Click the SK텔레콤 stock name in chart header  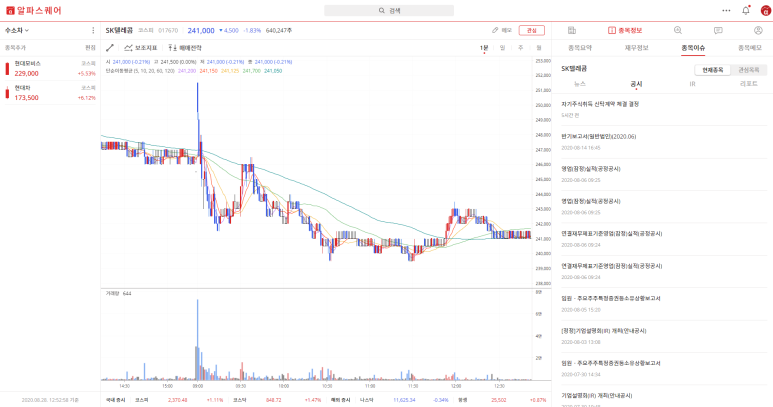click(x=119, y=31)
